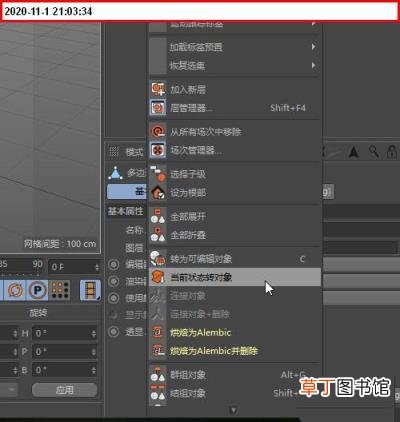Click the 基本属性 section header
400x422 pixels.
pyautogui.click(x=125, y=211)
